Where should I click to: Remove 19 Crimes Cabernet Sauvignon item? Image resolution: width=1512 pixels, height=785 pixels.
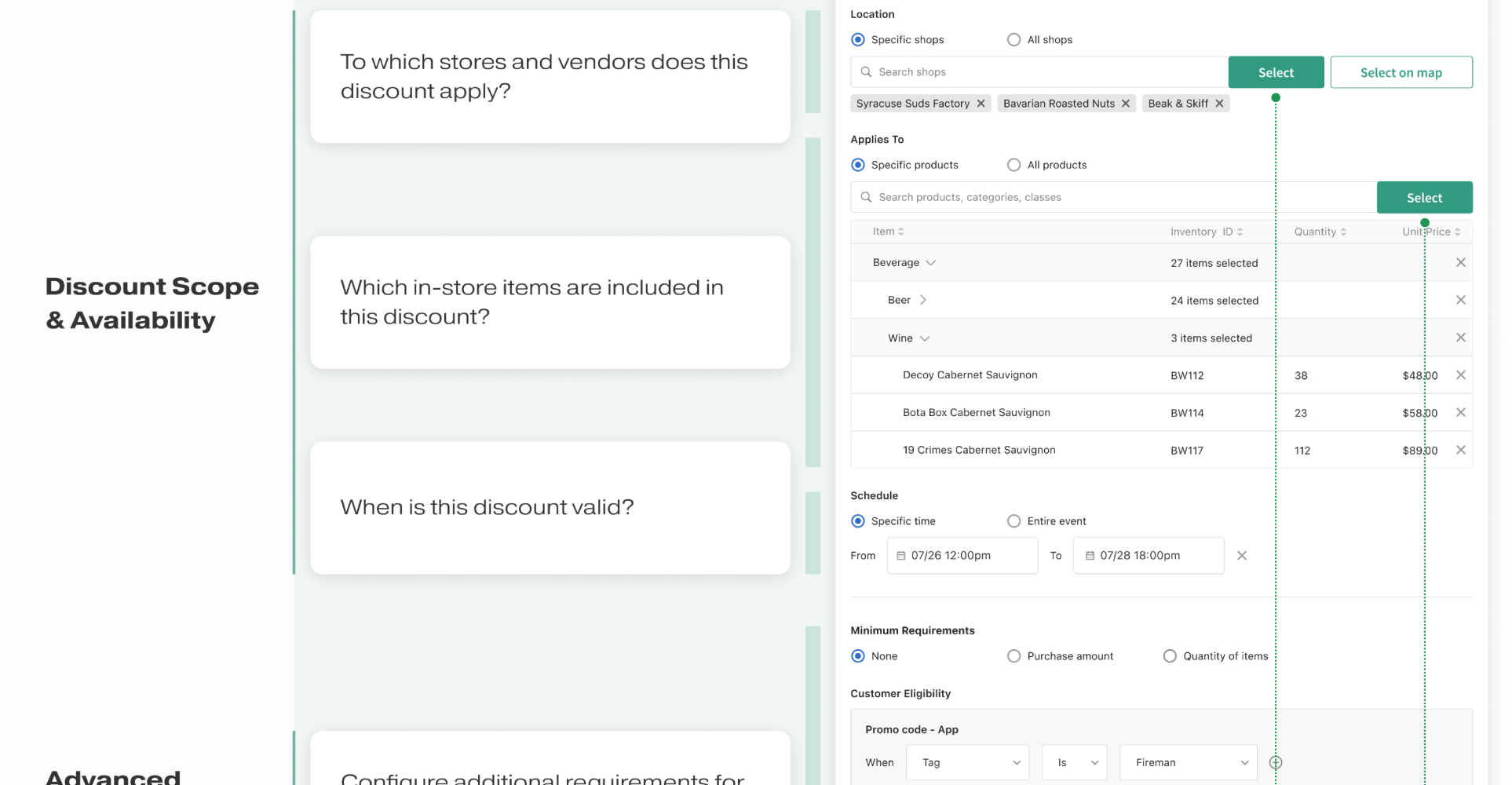tap(1460, 451)
